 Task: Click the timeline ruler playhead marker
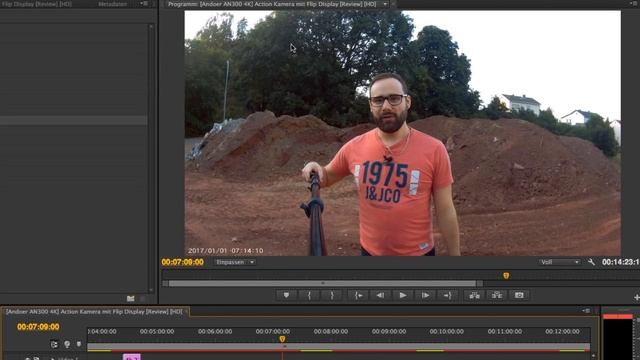coord(282,339)
